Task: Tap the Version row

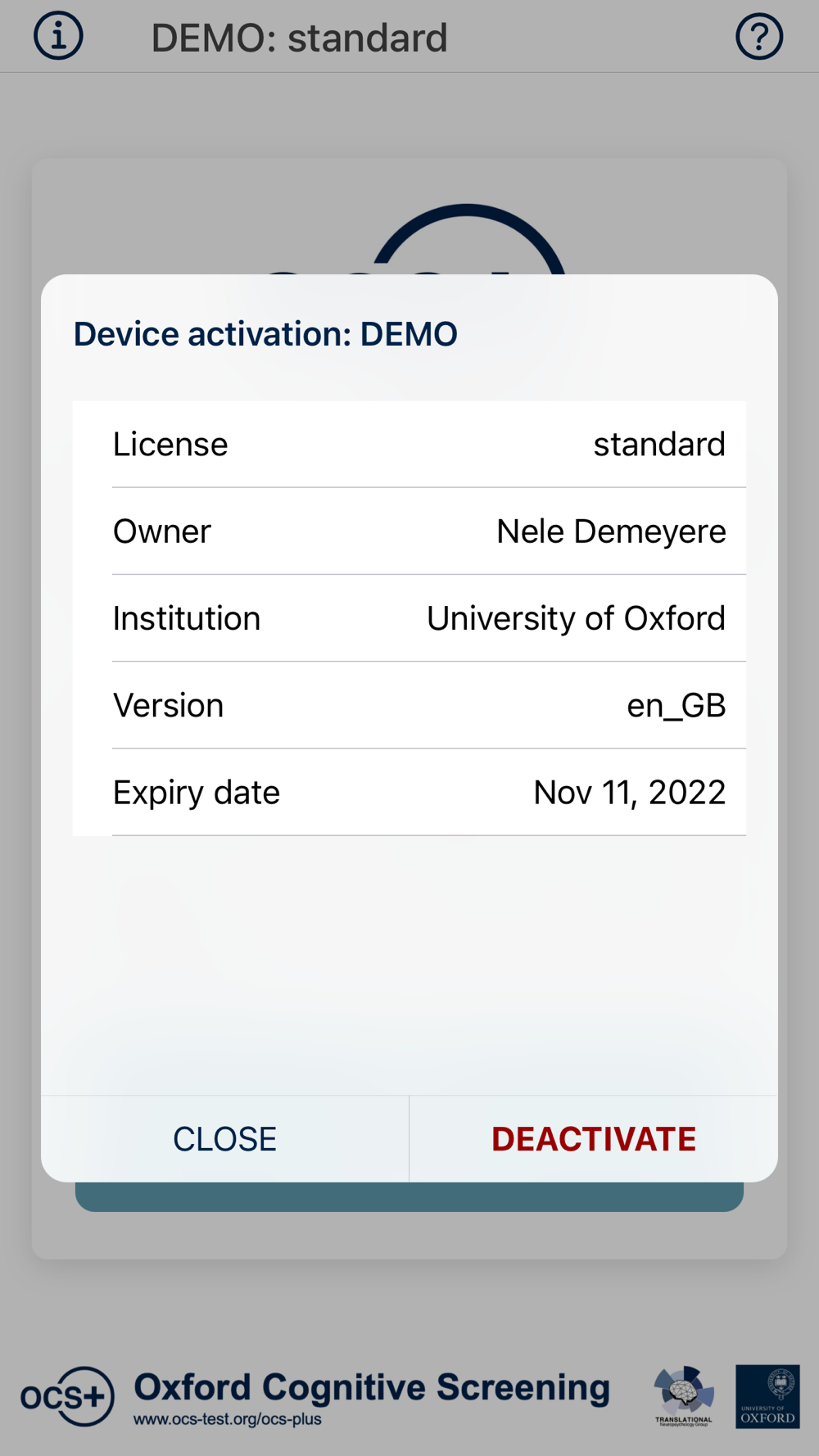Action: (x=409, y=705)
